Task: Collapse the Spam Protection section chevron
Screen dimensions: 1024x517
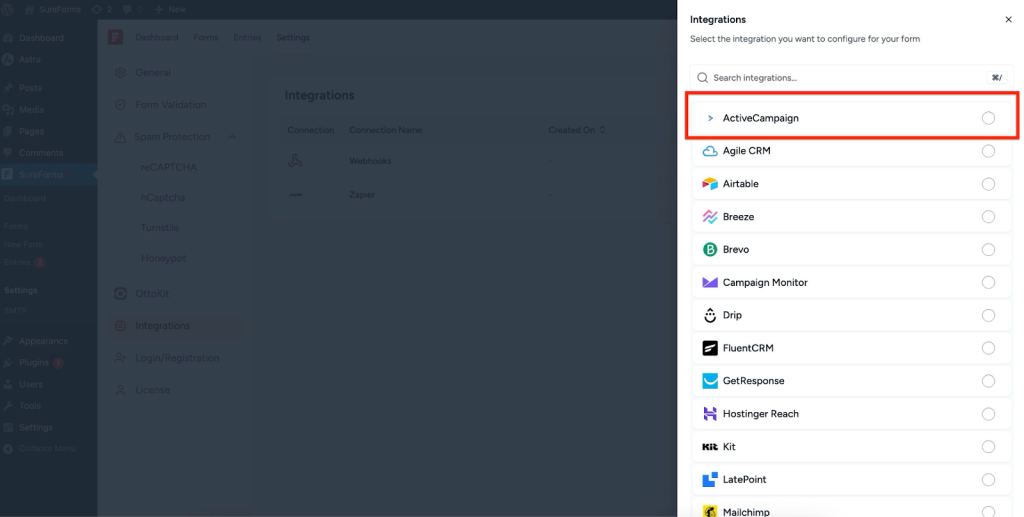Action: [x=232, y=137]
